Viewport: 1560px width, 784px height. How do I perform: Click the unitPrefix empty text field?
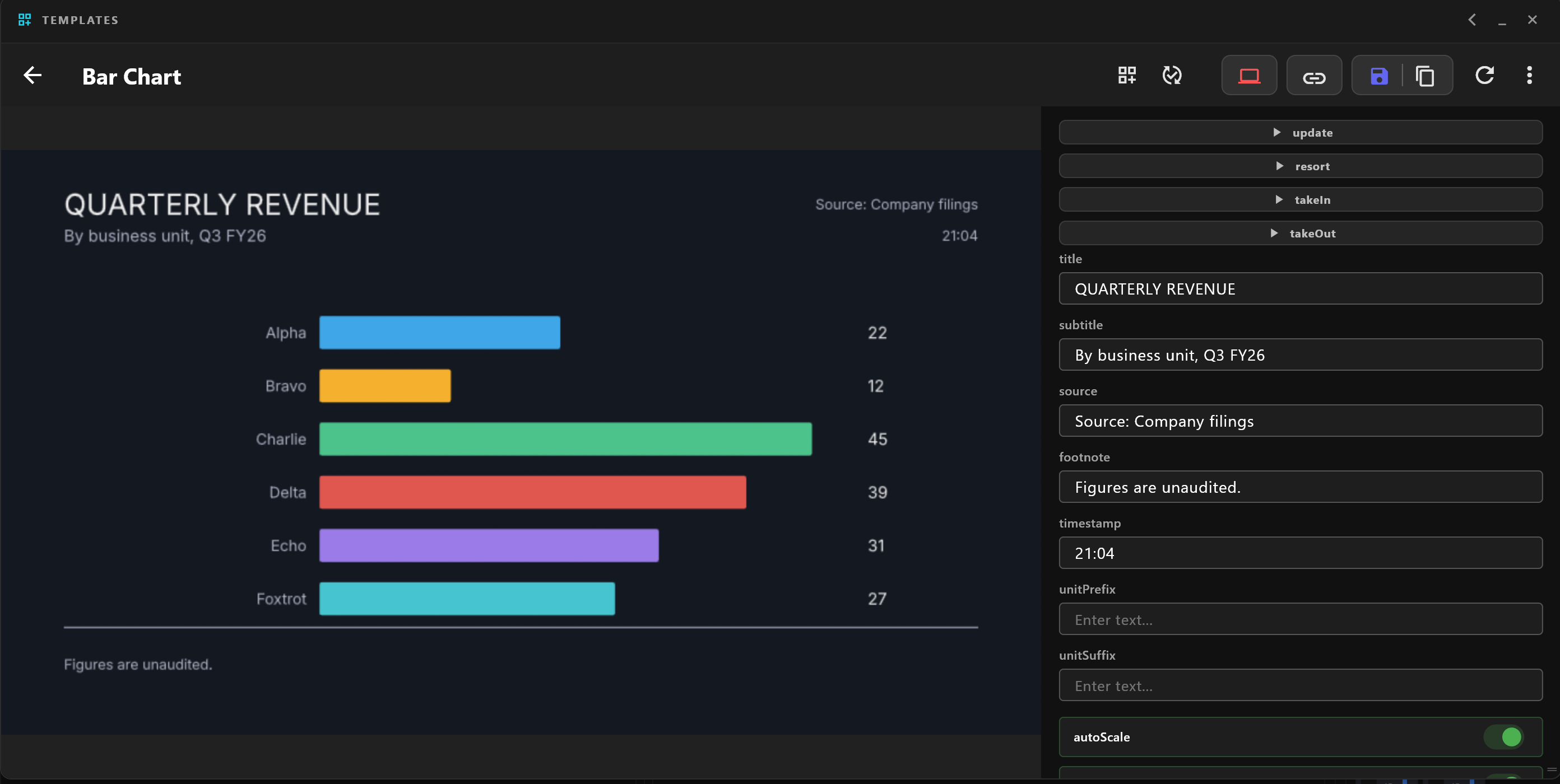[1300, 619]
